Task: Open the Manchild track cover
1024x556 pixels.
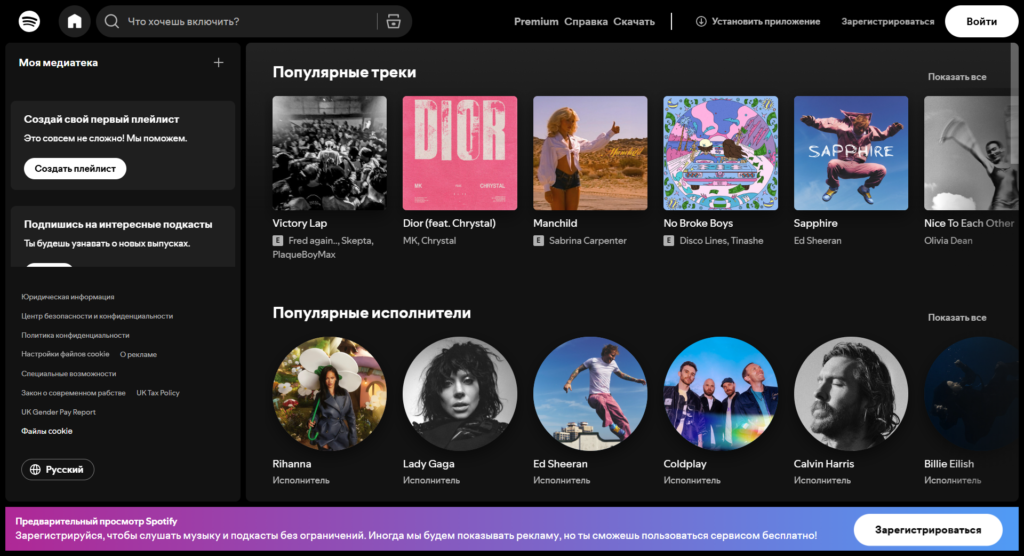Action: 590,153
